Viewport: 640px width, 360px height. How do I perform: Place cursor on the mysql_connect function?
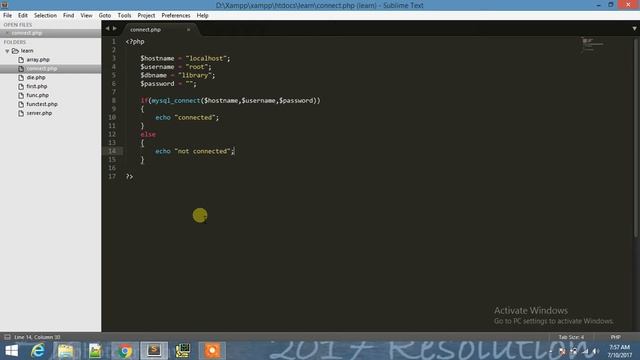176,100
